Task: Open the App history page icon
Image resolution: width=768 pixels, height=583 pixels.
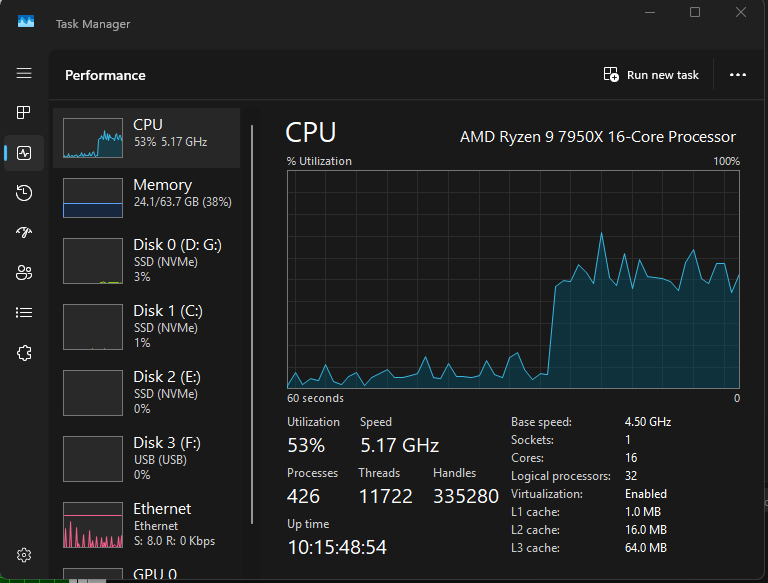Action: click(24, 193)
